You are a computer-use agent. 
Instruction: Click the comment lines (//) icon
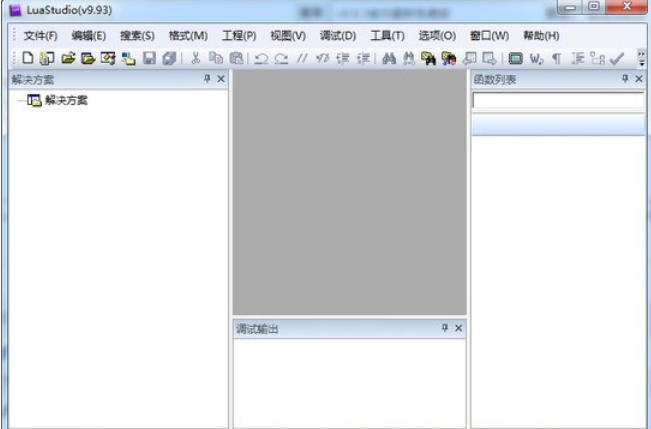pos(302,58)
